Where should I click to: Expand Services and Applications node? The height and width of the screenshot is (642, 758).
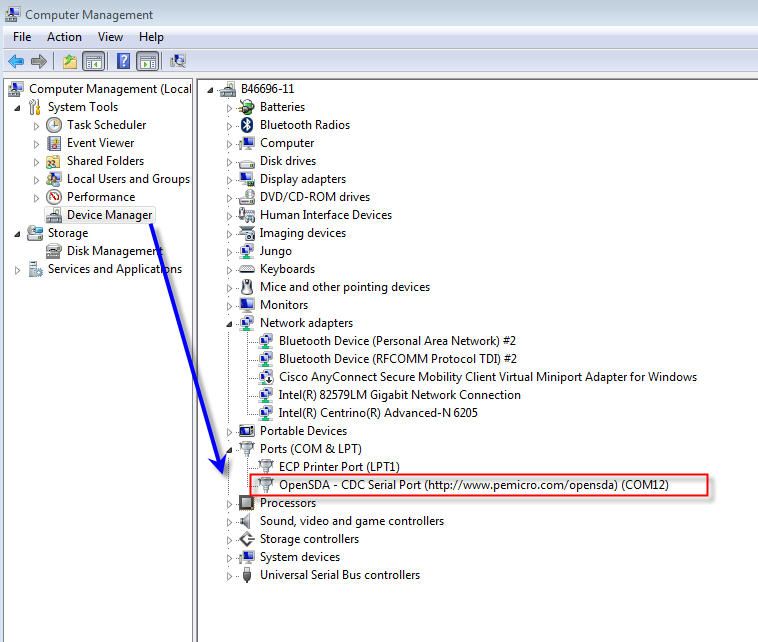coord(17,270)
